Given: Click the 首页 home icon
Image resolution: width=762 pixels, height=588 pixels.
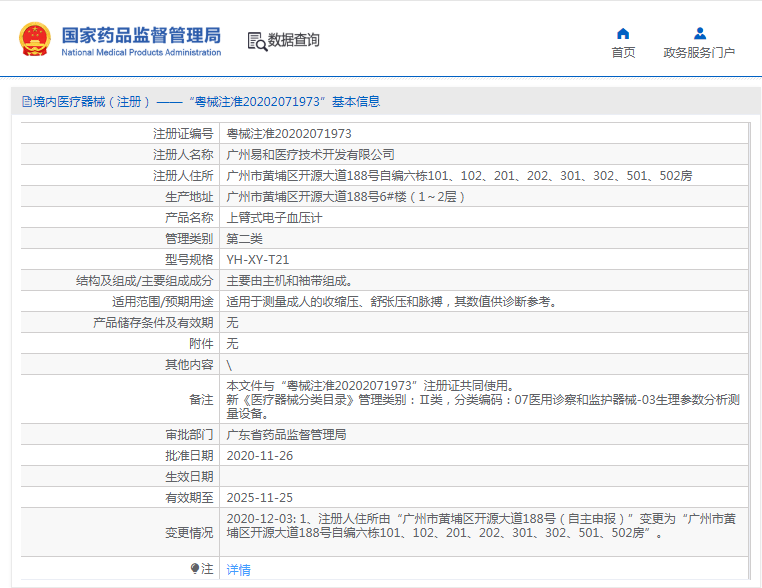Looking at the screenshot, I should [x=623, y=34].
